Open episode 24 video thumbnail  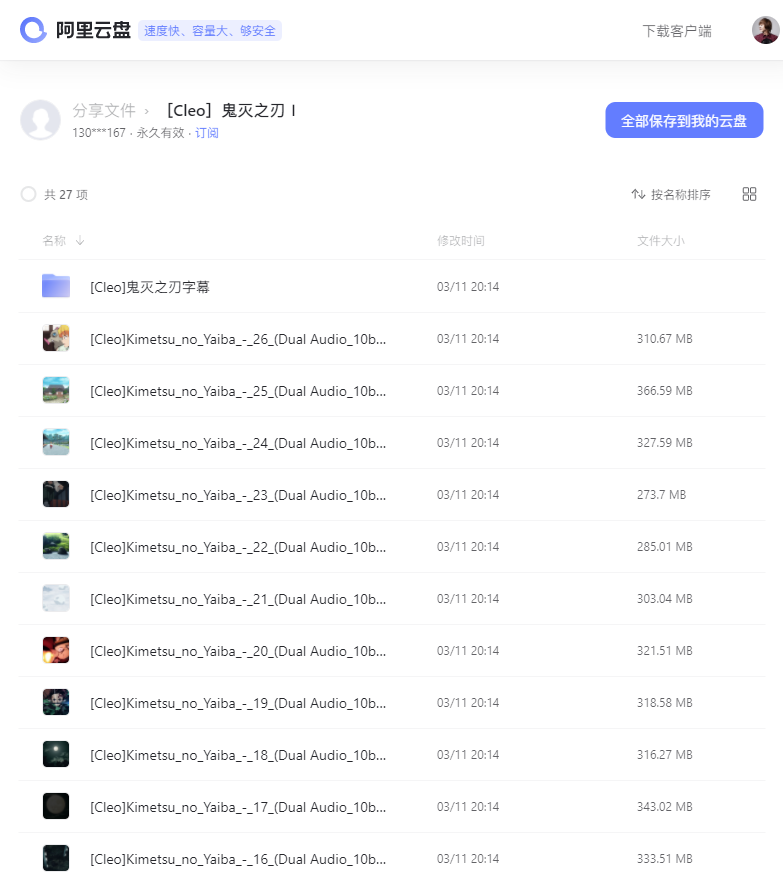pyautogui.click(x=56, y=442)
